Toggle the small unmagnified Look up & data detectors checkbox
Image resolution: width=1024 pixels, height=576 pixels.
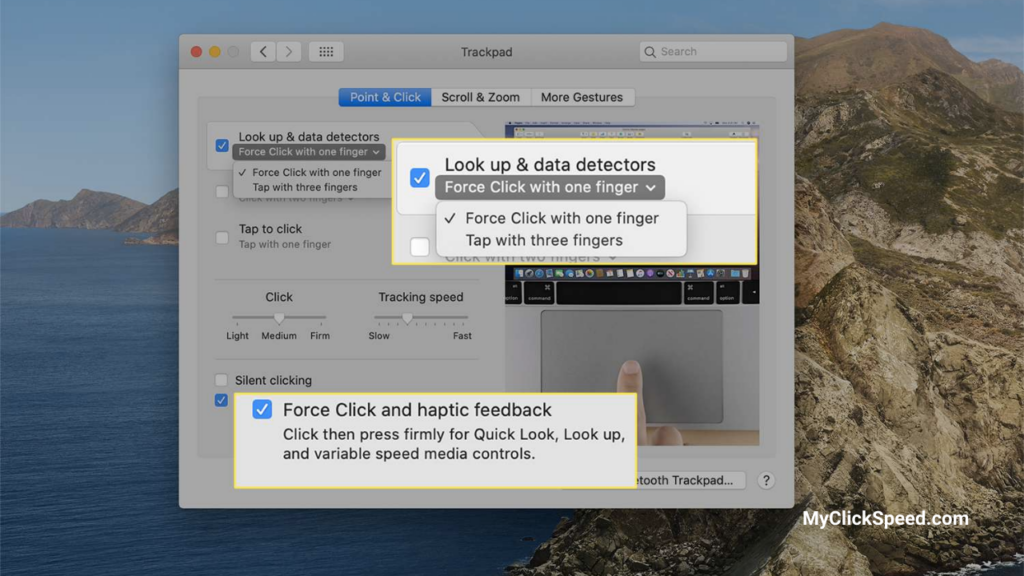[222, 145]
